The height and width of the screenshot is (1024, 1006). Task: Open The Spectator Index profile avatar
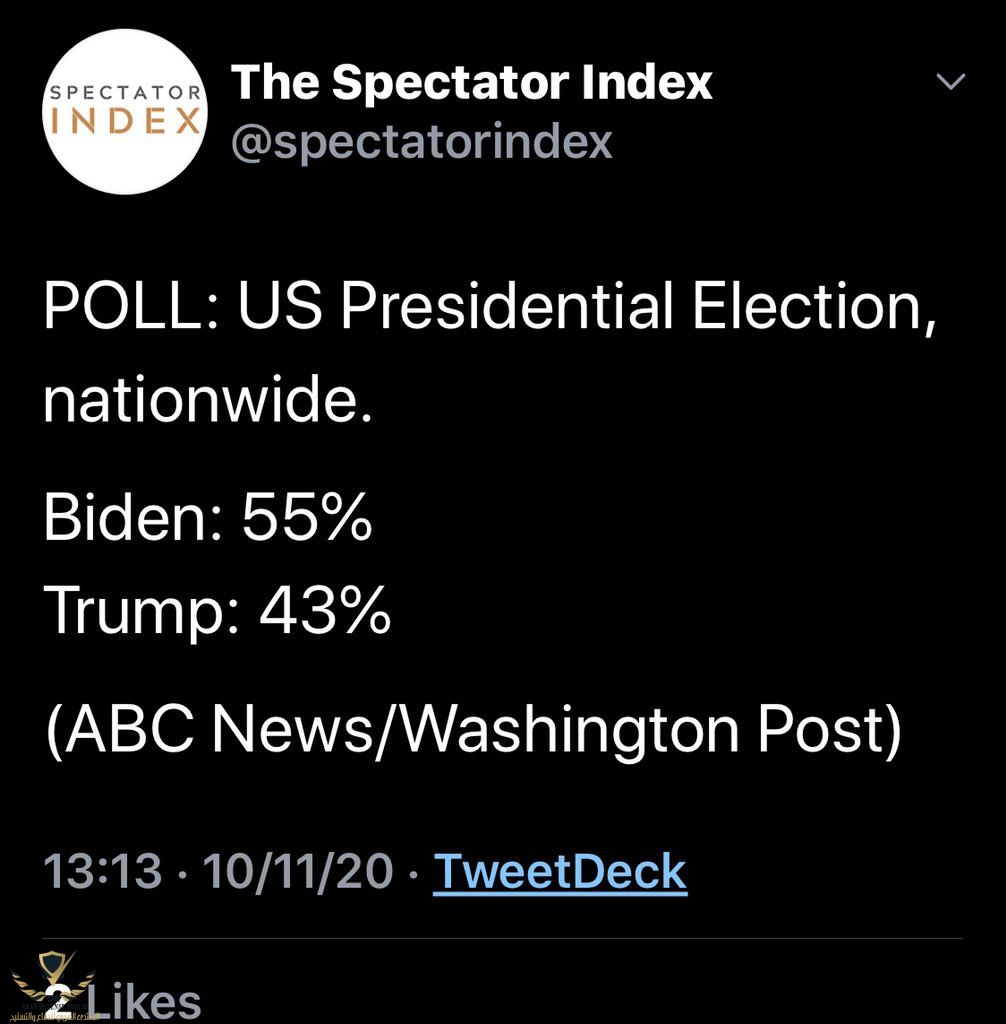[125, 111]
